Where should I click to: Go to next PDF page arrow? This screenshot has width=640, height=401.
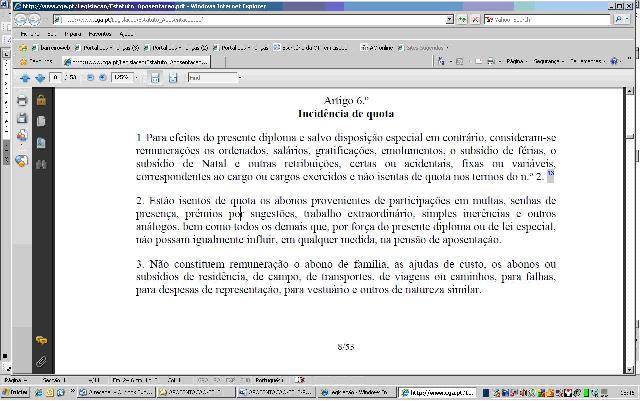(x=40, y=78)
